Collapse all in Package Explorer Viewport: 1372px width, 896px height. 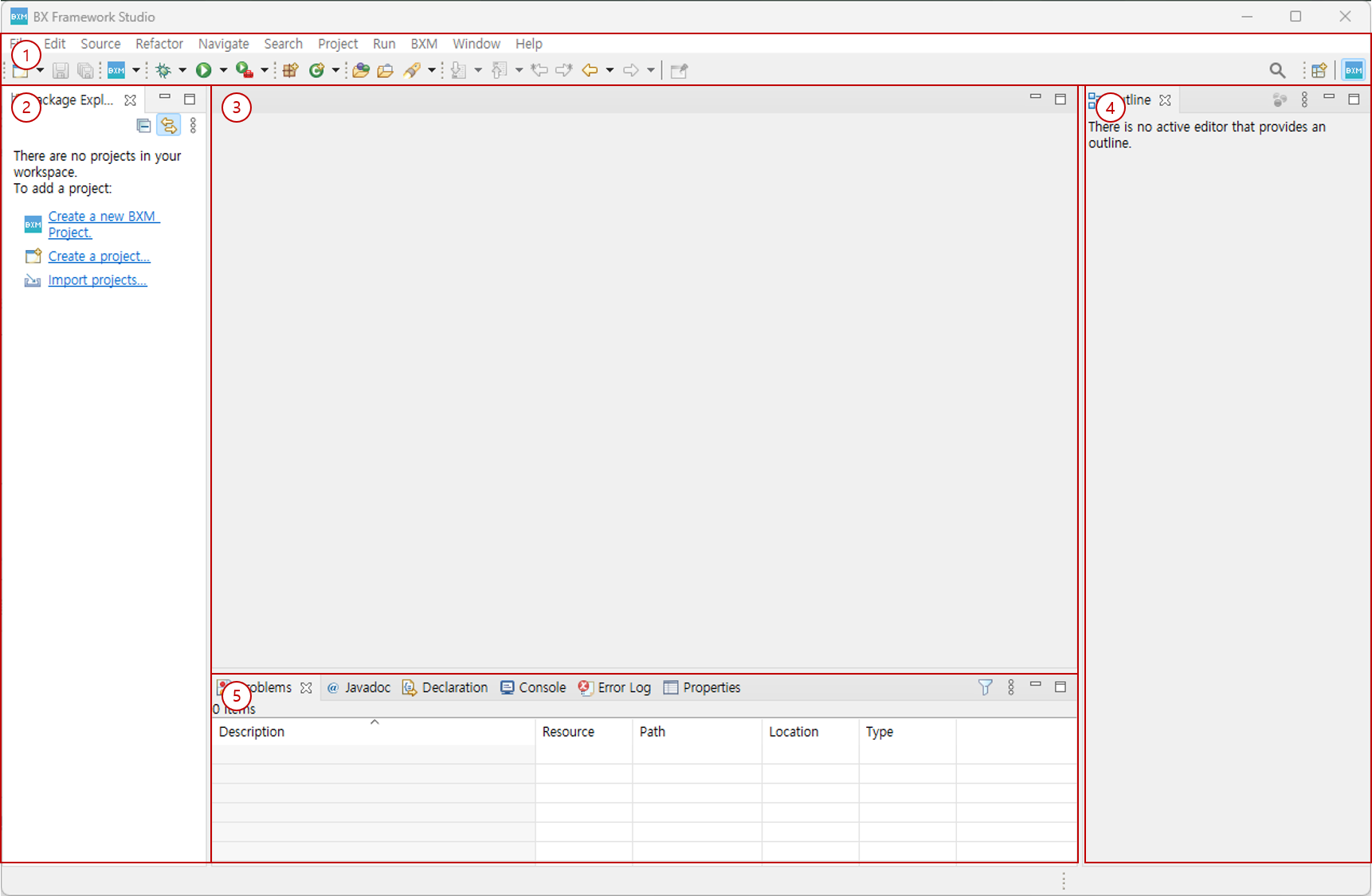coord(143,125)
